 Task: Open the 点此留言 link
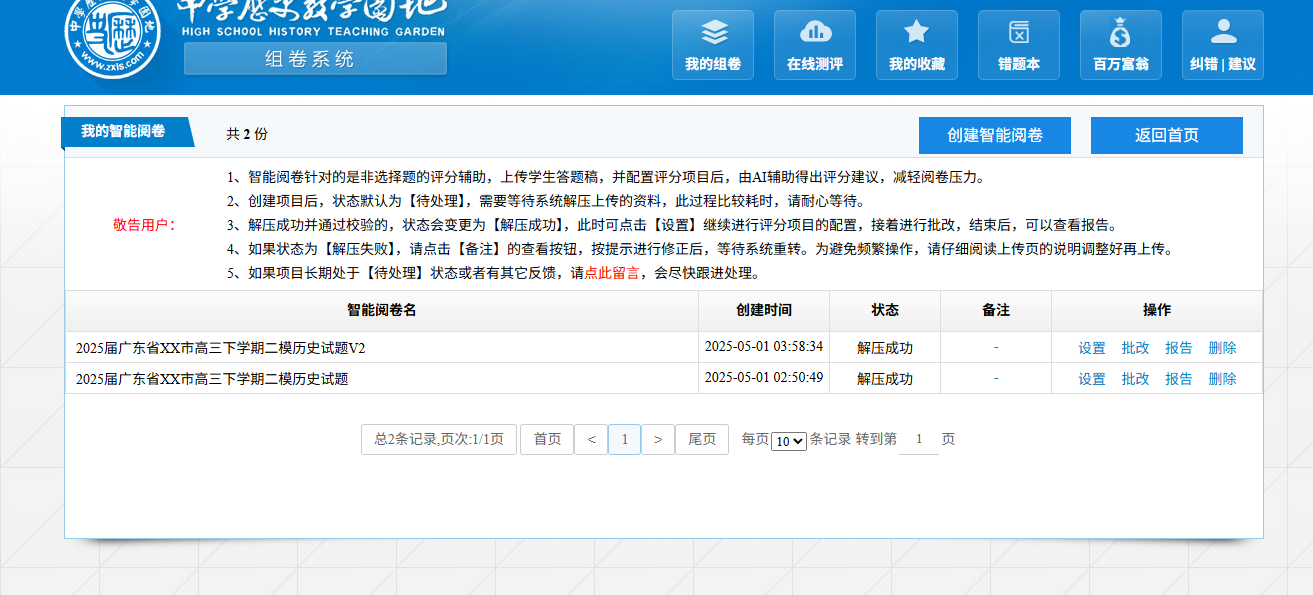pos(612,273)
